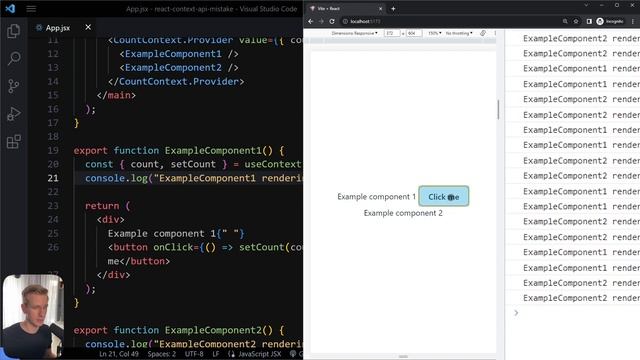Open the browser three-dot menu
Viewport: 640px width, 360px height.
tap(633, 21)
